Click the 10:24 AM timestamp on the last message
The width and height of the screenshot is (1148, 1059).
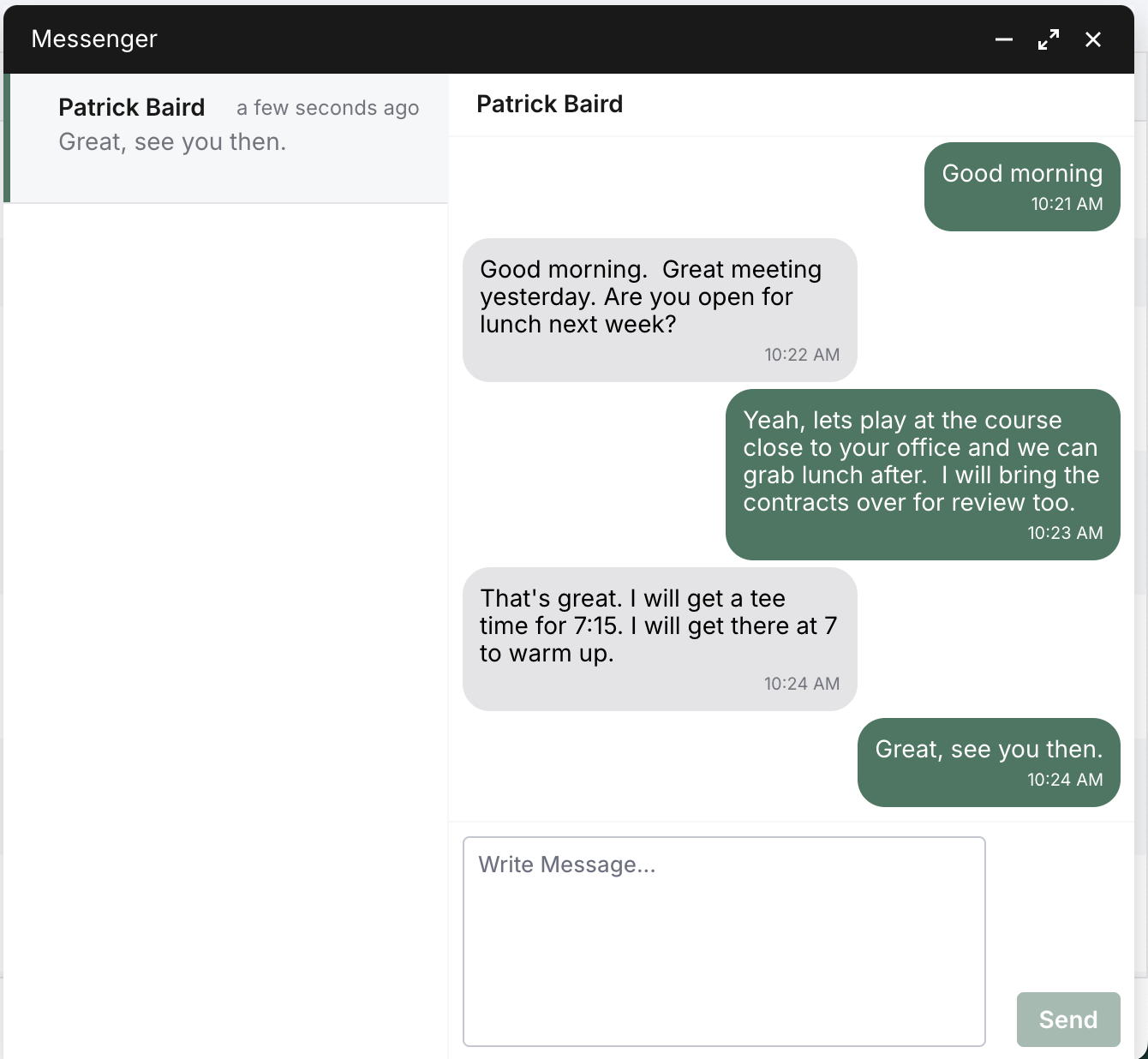pos(1065,780)
